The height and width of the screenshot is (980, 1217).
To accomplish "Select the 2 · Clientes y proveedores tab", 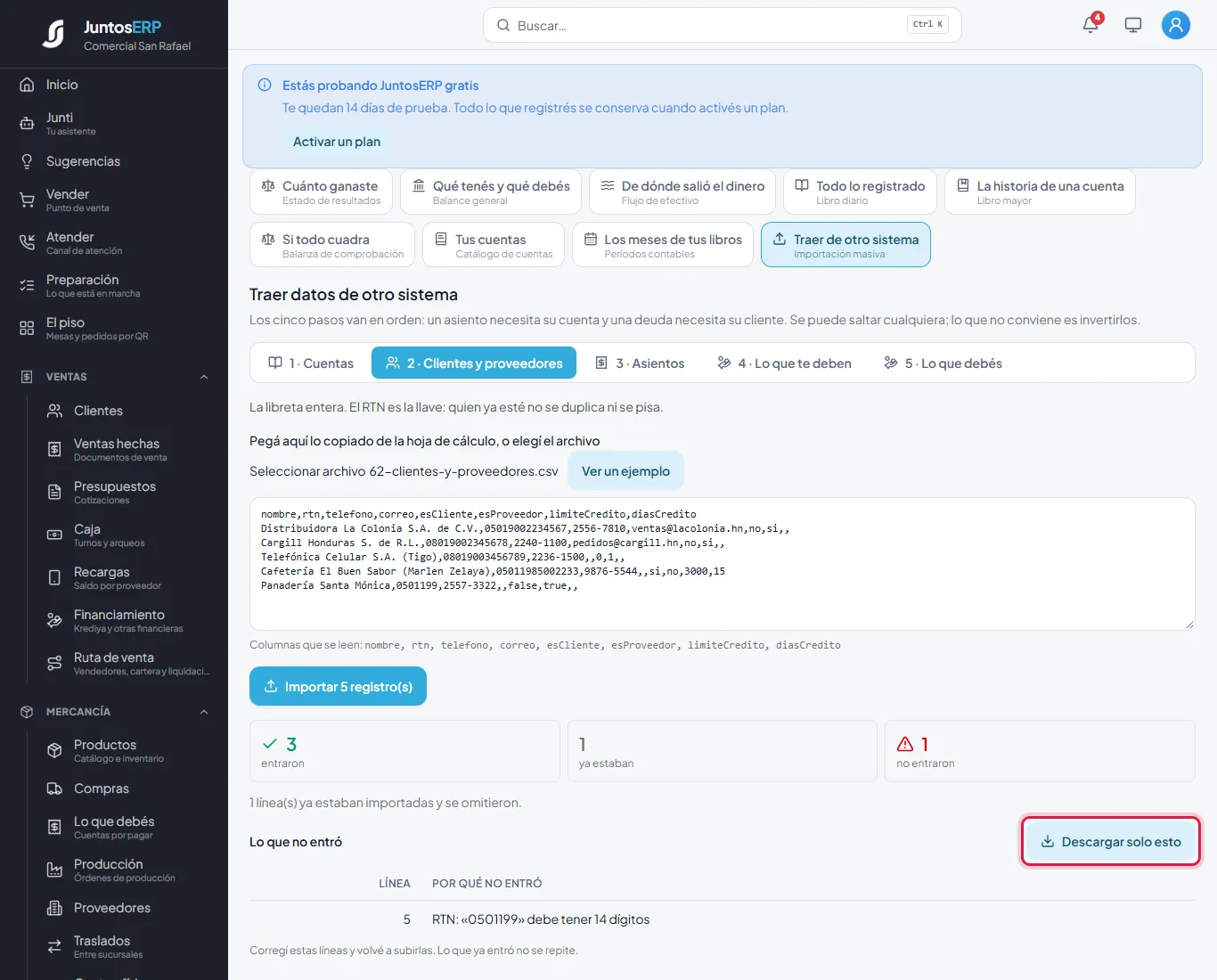I will pyautogui.click(x=474, y=363).
